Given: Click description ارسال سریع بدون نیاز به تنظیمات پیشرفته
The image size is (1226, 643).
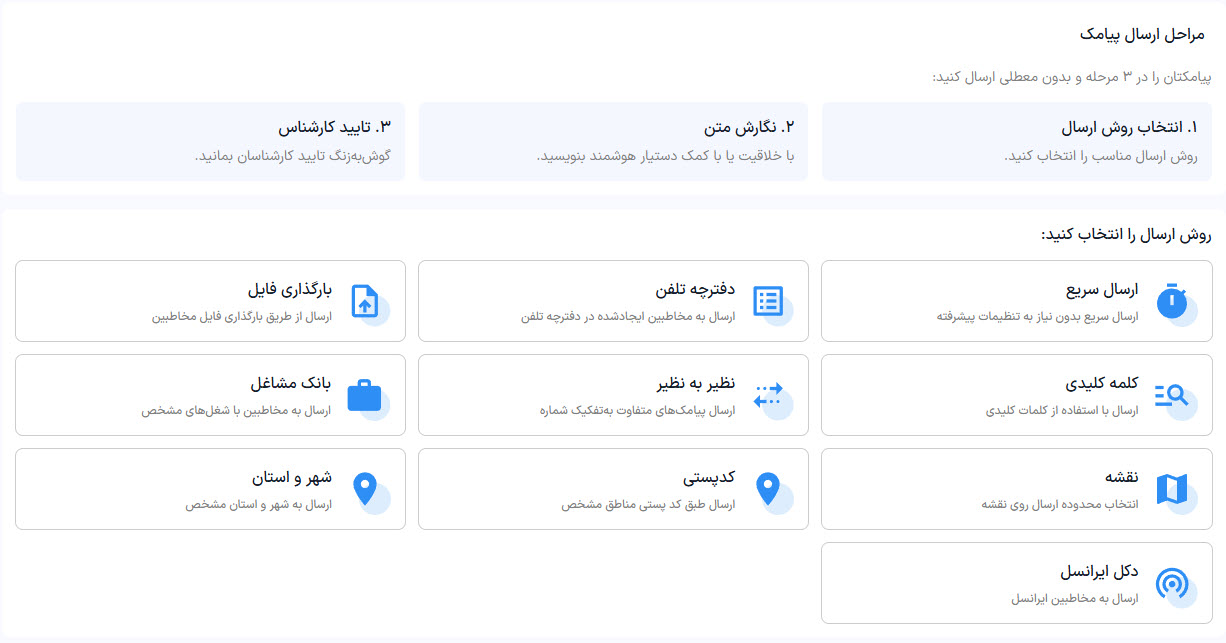Looking at the screenshot, I should tap(1038, 317).
